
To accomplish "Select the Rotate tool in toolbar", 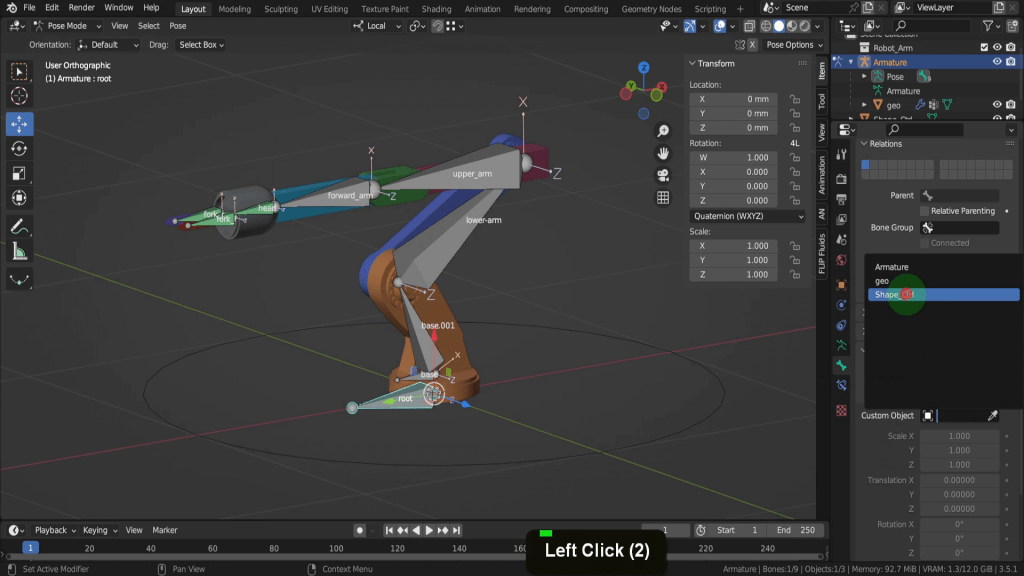I will 19,149.
